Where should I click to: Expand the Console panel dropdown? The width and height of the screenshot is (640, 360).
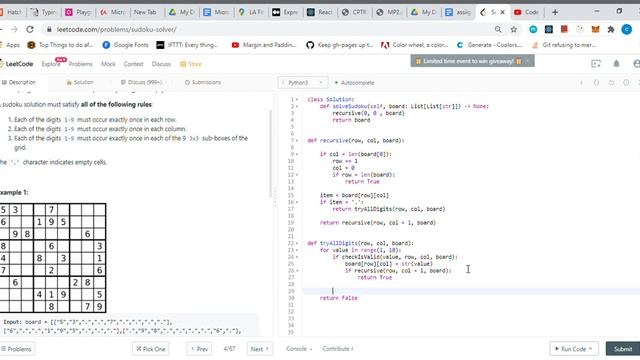(299, 349)
